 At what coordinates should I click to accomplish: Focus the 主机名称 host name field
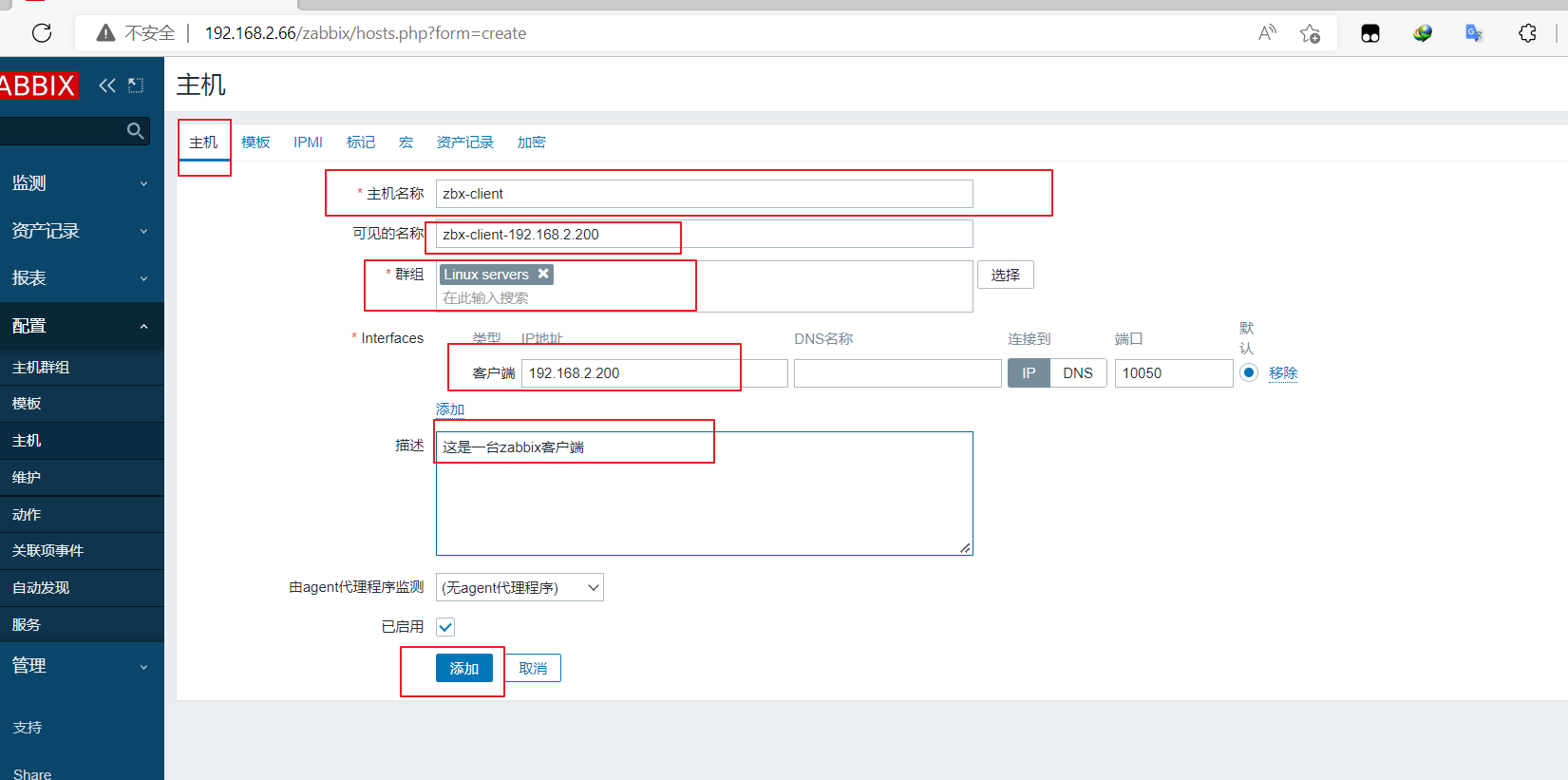point(705,194)
